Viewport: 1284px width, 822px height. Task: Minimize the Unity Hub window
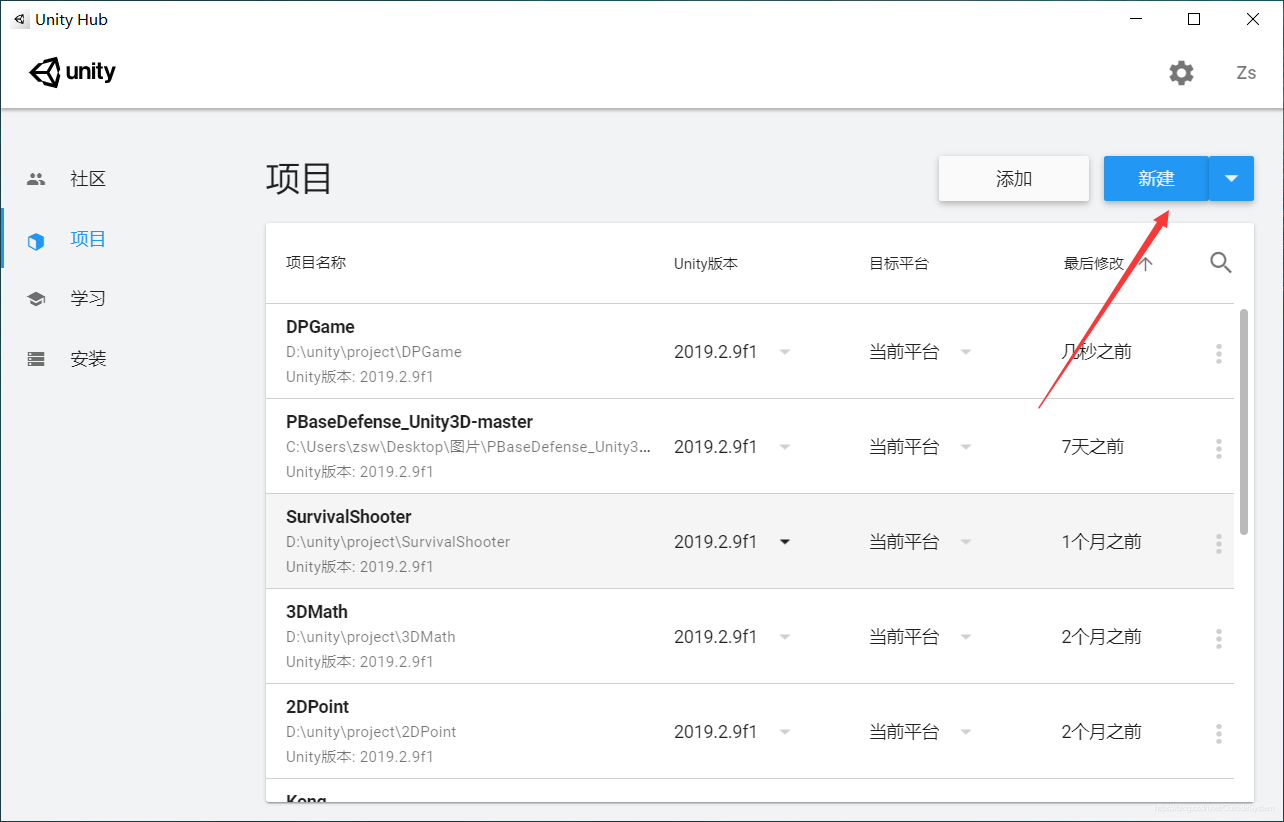coord(1136,19)
